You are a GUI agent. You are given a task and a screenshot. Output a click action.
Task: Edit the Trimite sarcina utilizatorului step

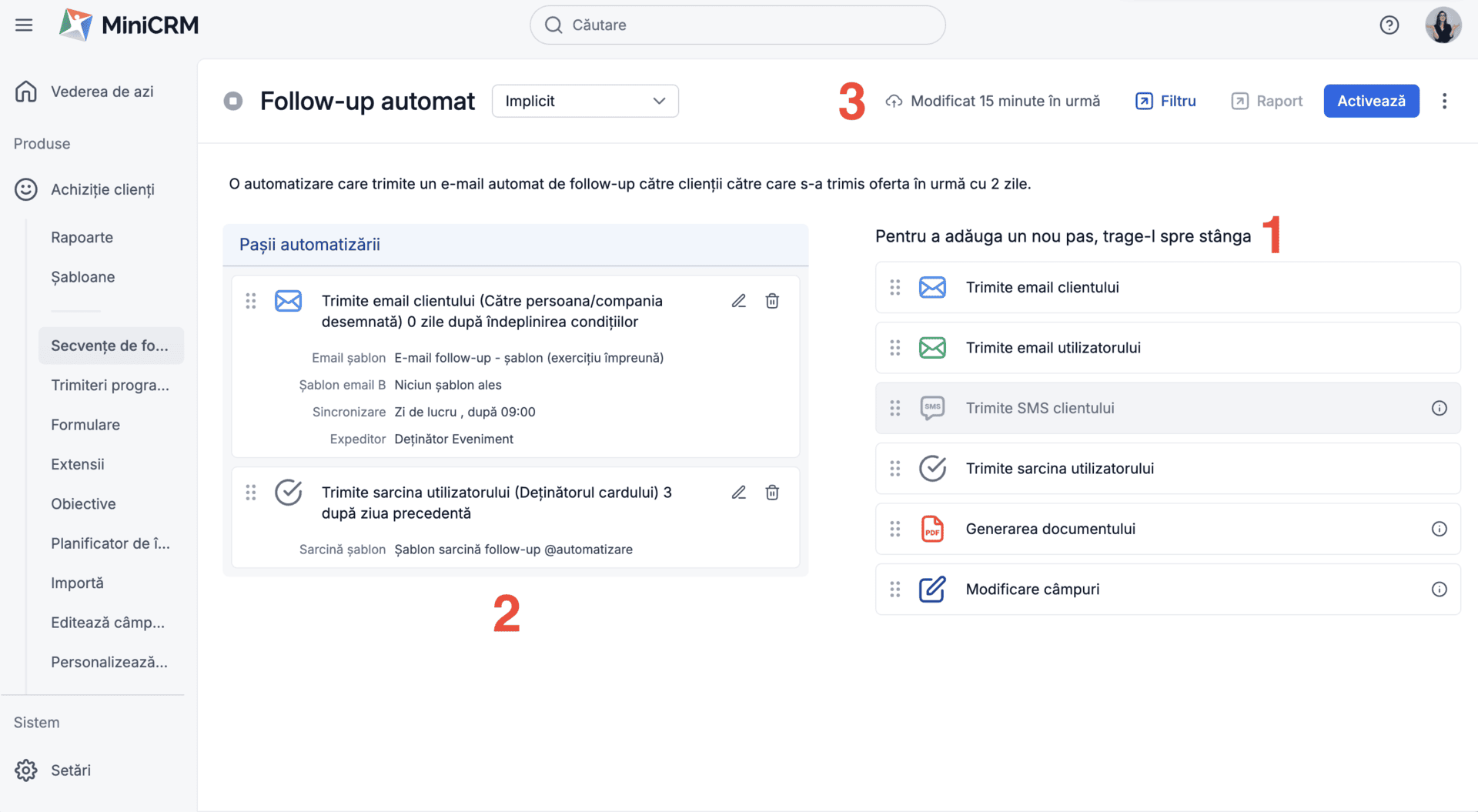coord(739,493)
